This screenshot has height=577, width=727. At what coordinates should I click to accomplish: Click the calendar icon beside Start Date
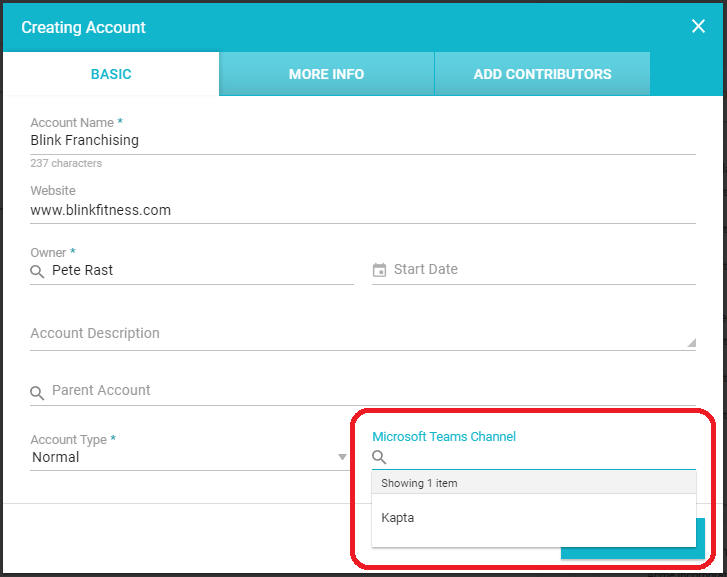point(379,270)
